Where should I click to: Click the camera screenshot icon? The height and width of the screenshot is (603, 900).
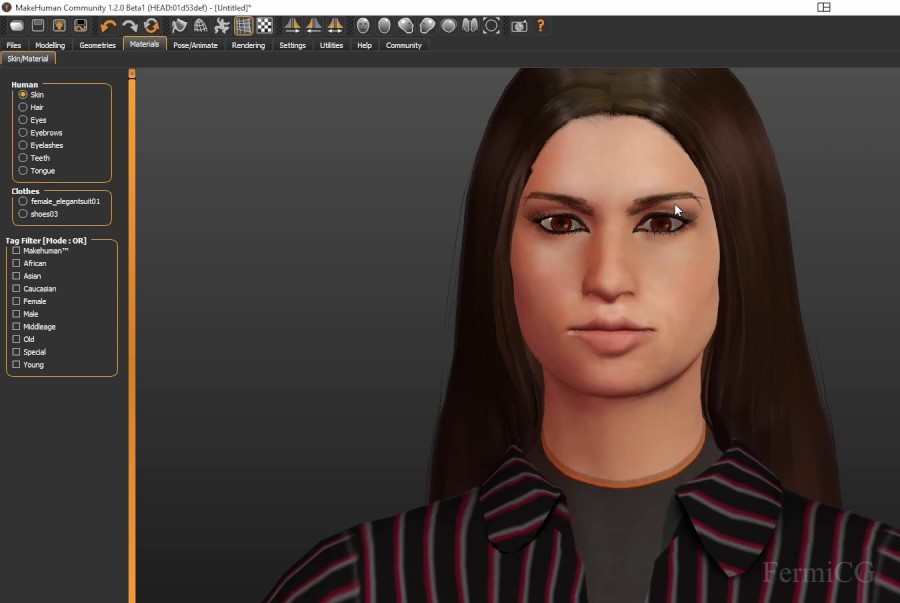pos(519,26)
